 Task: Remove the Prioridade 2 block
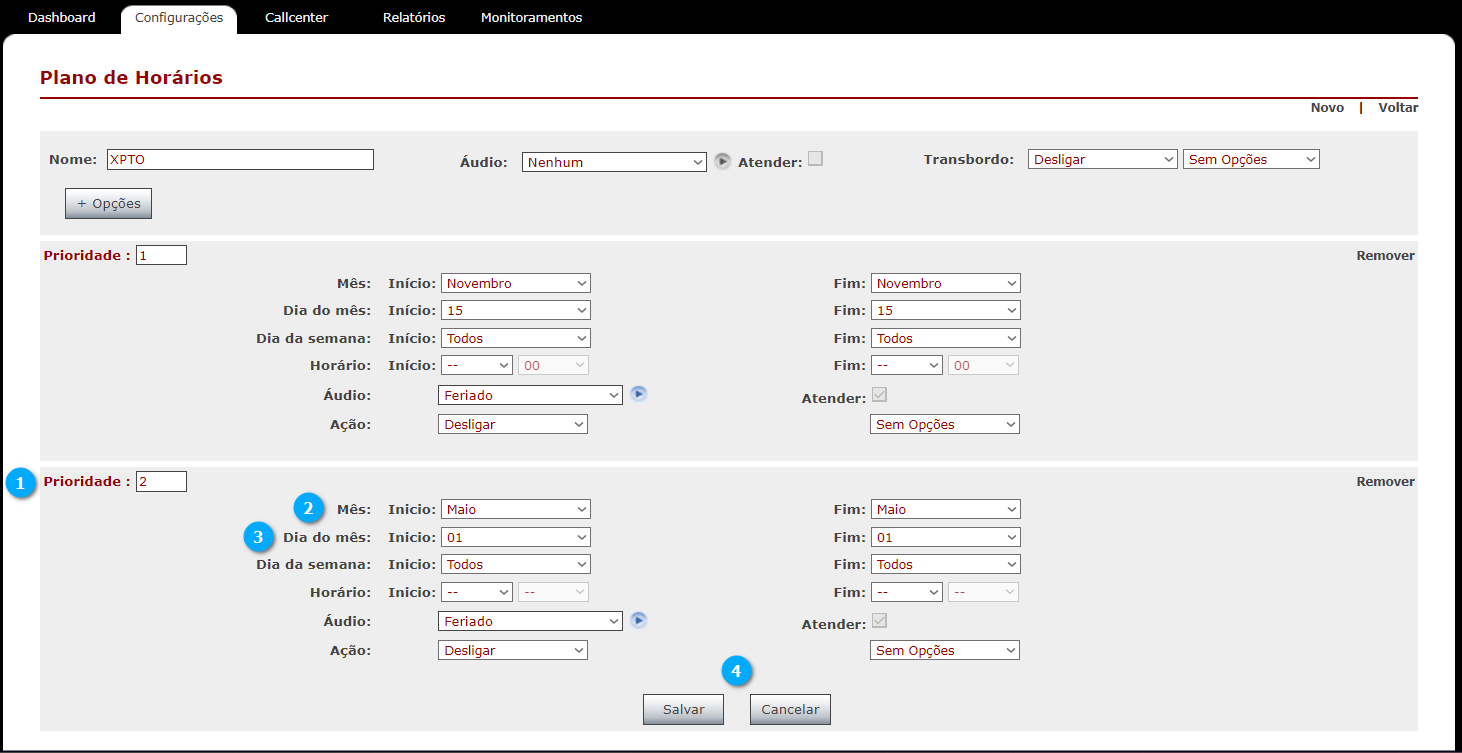(1386, 481)
